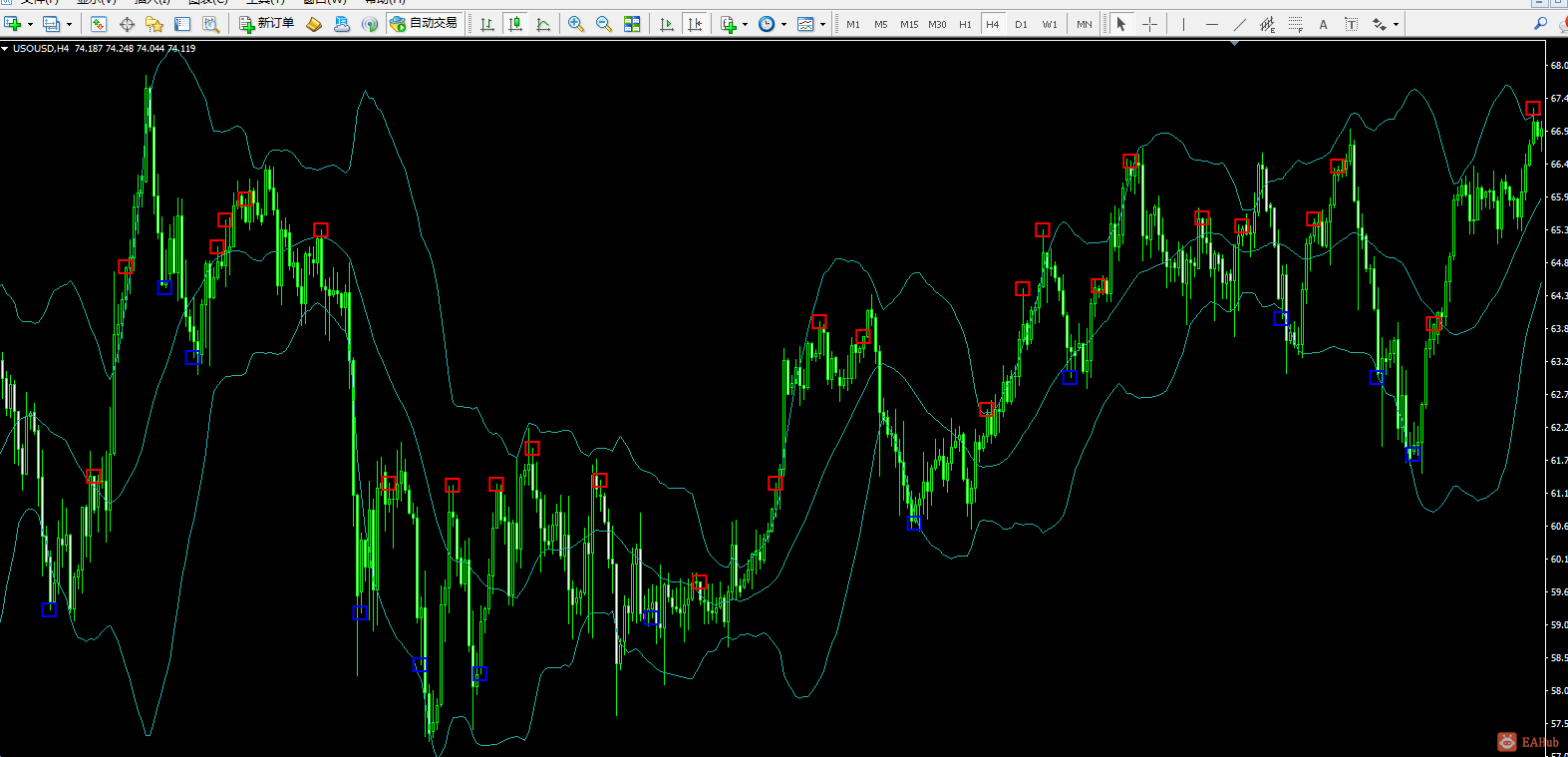Select the arrow cursor tool
This screenshot has width=1568, height=757.
pyautogui.click(x=1121, y=24)
